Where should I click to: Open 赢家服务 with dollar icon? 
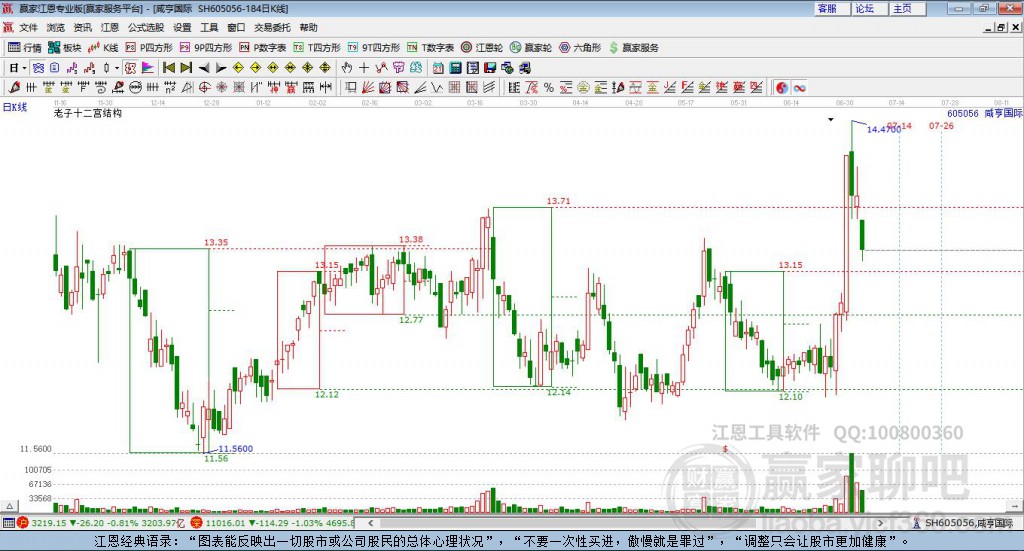pyautogui.click(x=633, y=48)
